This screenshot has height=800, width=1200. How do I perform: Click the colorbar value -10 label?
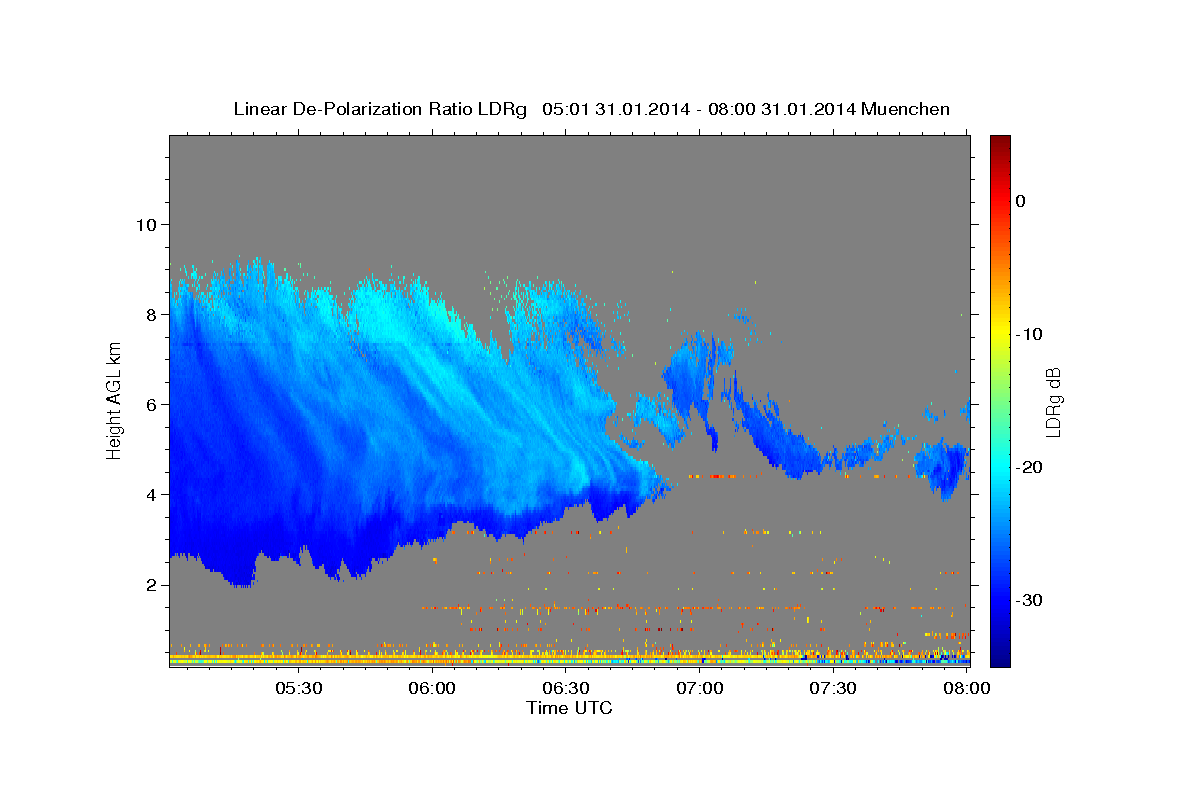coord(1031,334)
